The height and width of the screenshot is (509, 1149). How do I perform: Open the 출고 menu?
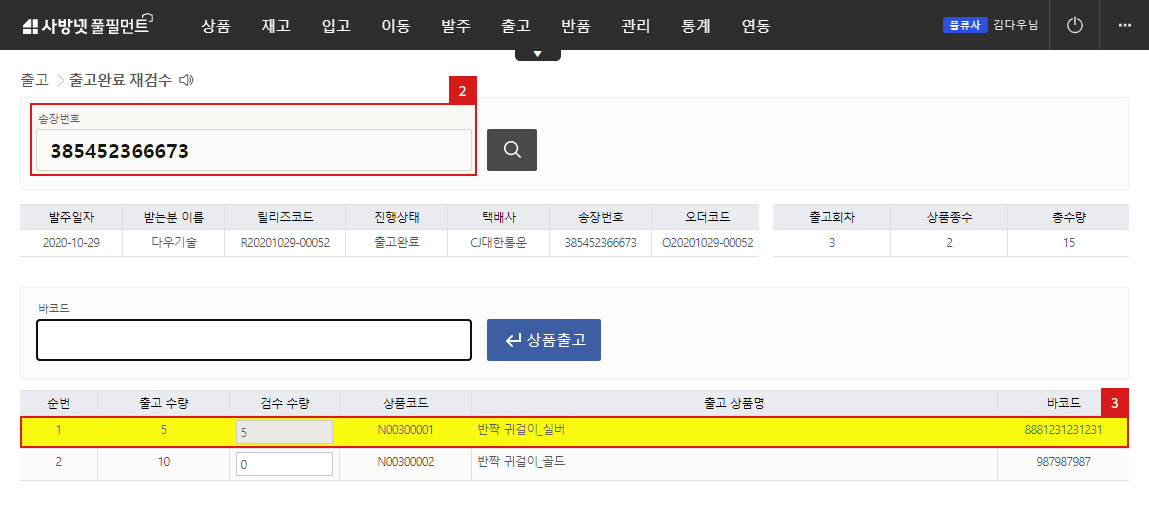click(516, 26)
